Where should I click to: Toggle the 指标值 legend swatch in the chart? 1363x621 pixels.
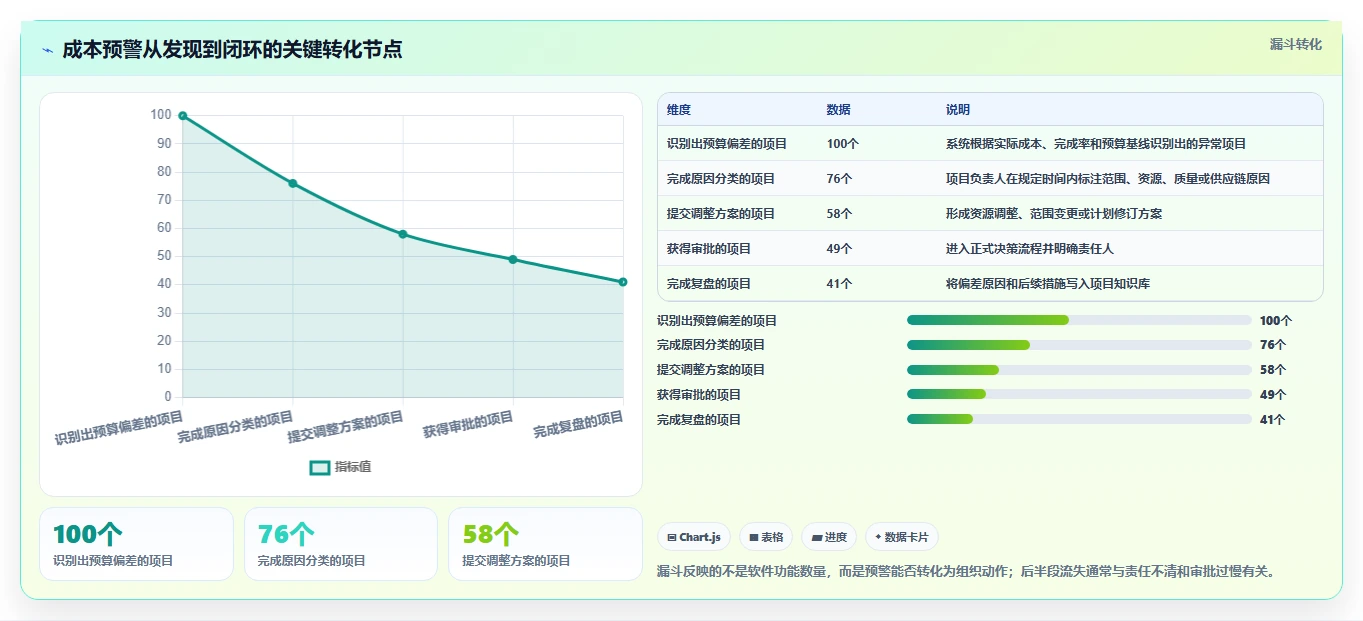[x=320, y=467]
